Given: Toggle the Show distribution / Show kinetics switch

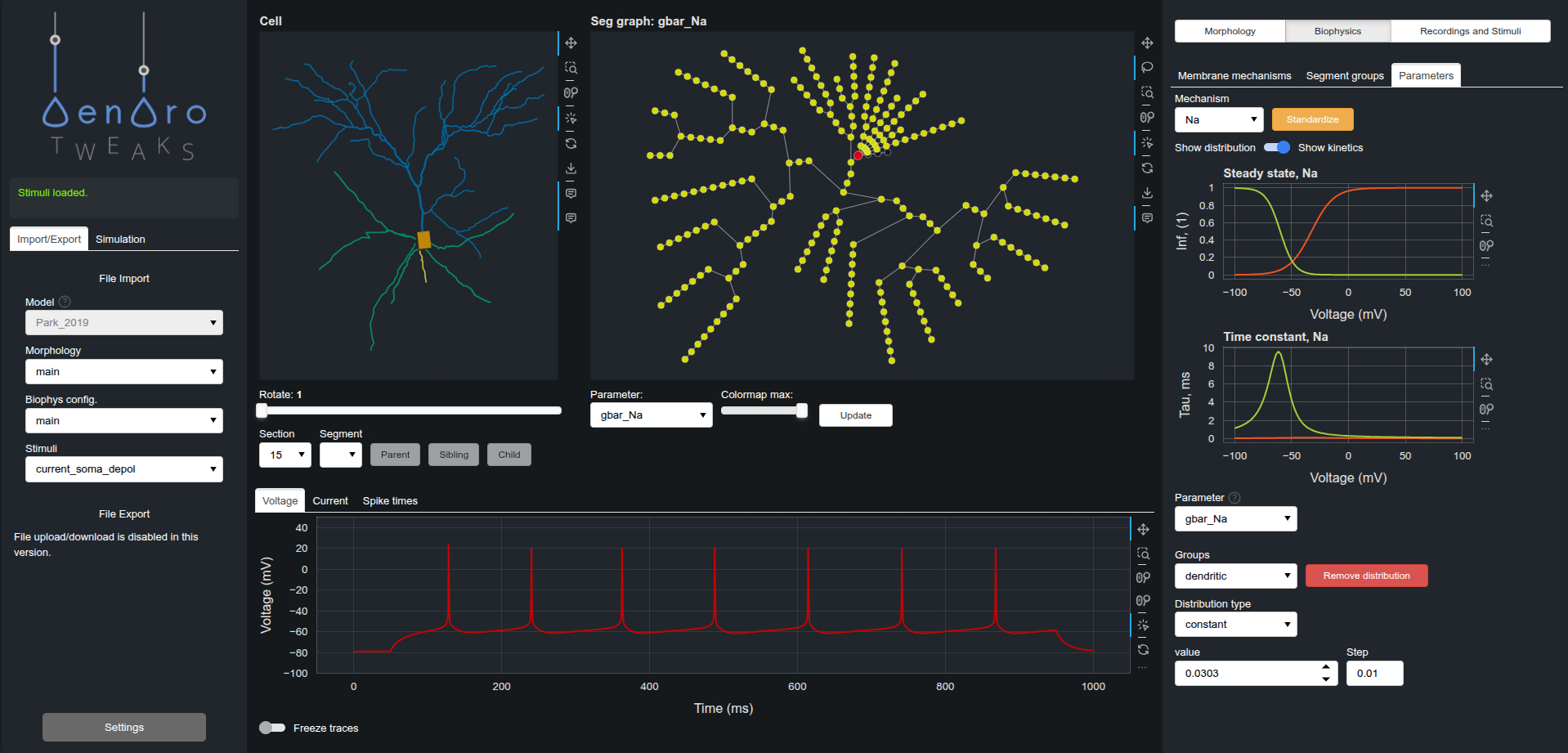Looking at the screenshot, I should 1276,148.
